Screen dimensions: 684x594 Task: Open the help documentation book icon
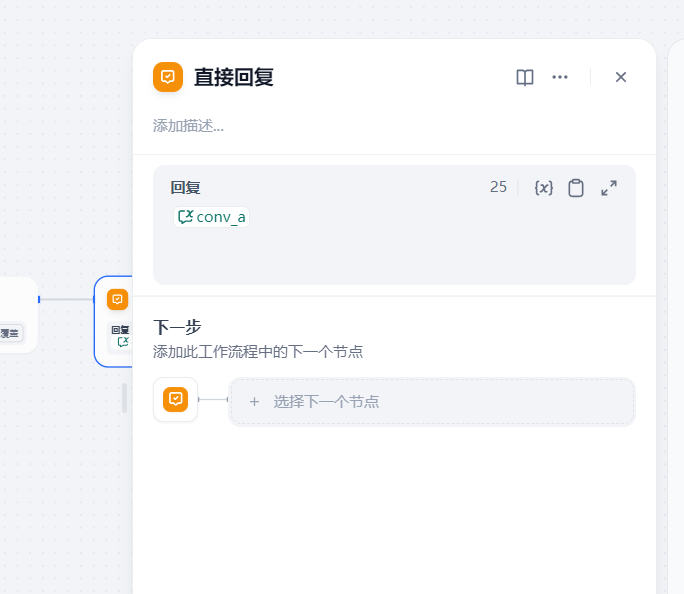coord(525,77)
